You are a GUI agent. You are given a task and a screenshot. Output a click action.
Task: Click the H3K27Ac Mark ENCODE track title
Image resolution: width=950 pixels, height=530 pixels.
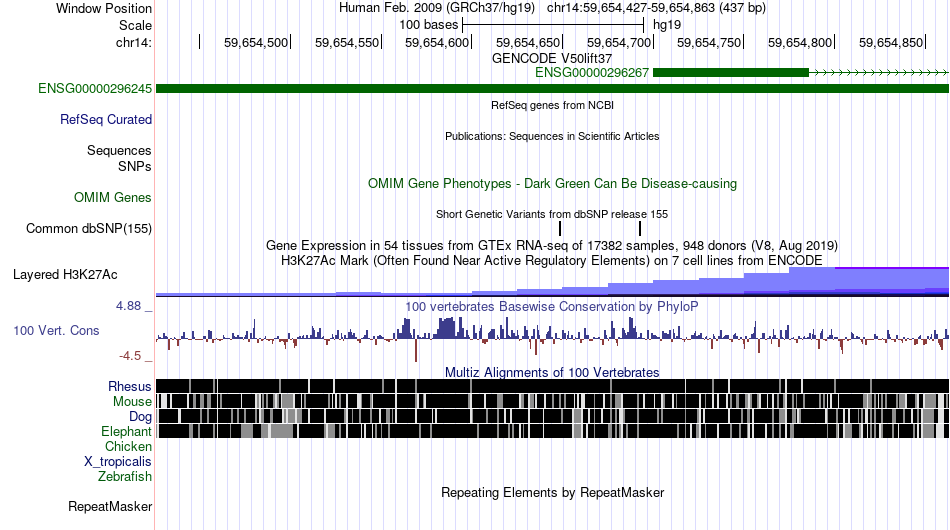552,260
